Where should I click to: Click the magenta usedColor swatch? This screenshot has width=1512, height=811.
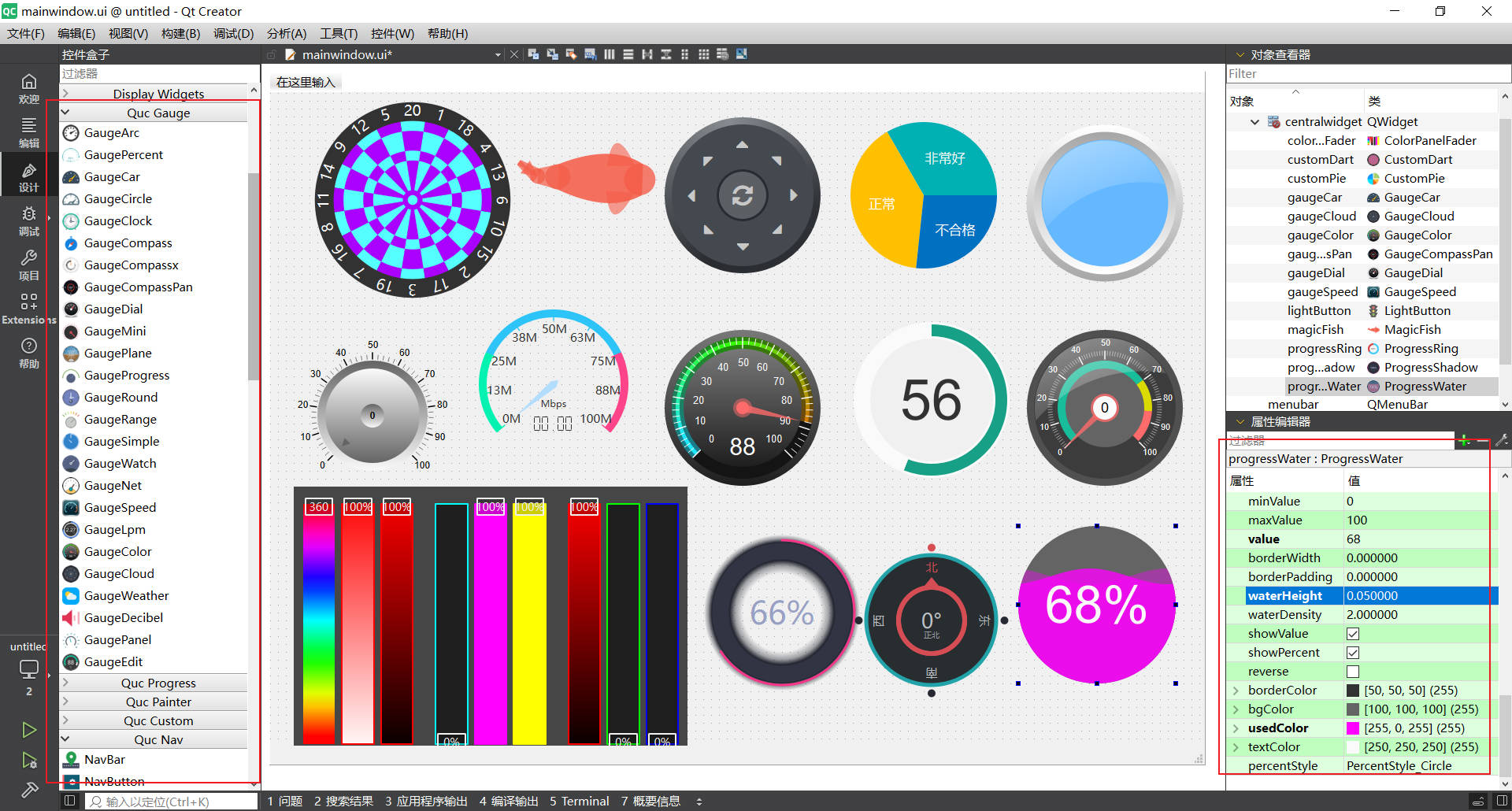click(x=1353, y=728)
